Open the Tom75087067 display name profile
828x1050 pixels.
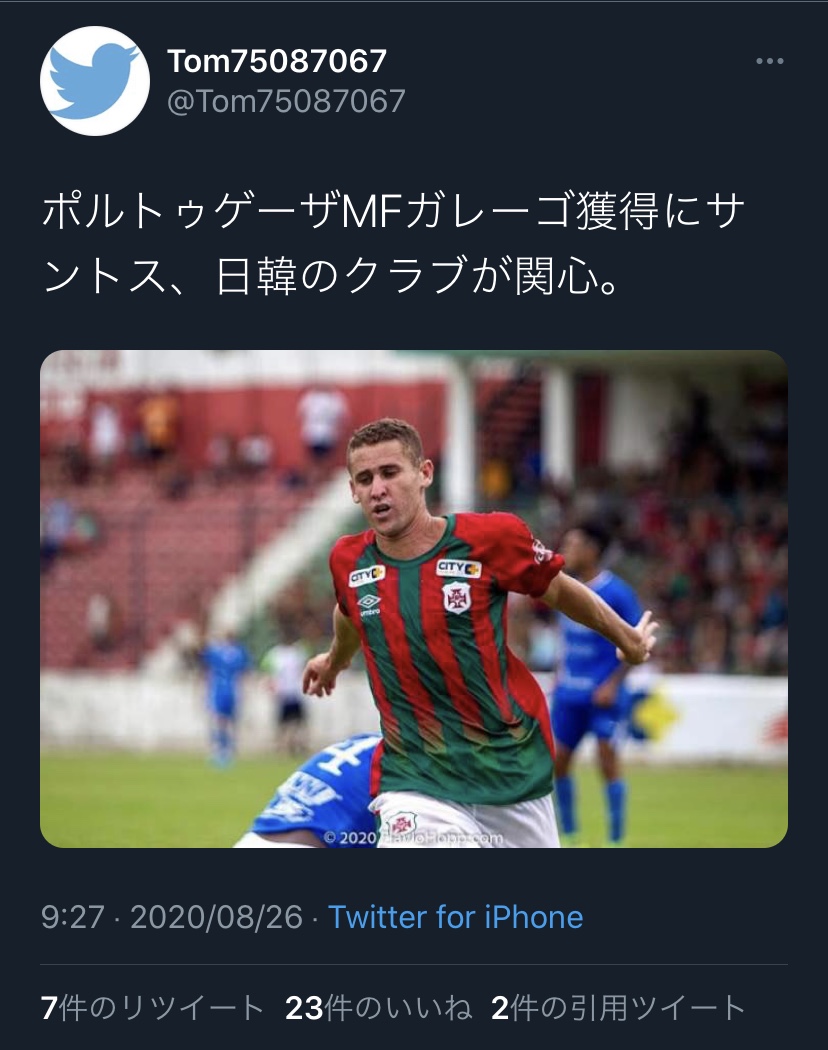point(277,61)
